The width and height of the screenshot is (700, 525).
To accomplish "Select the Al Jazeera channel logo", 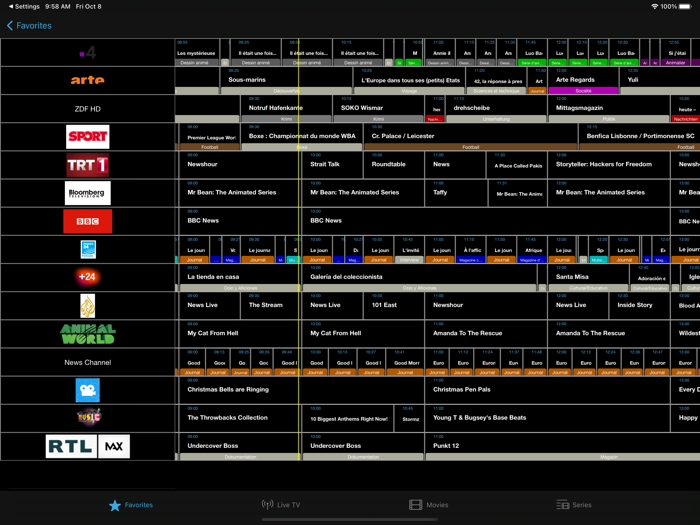I will [88, 305].
